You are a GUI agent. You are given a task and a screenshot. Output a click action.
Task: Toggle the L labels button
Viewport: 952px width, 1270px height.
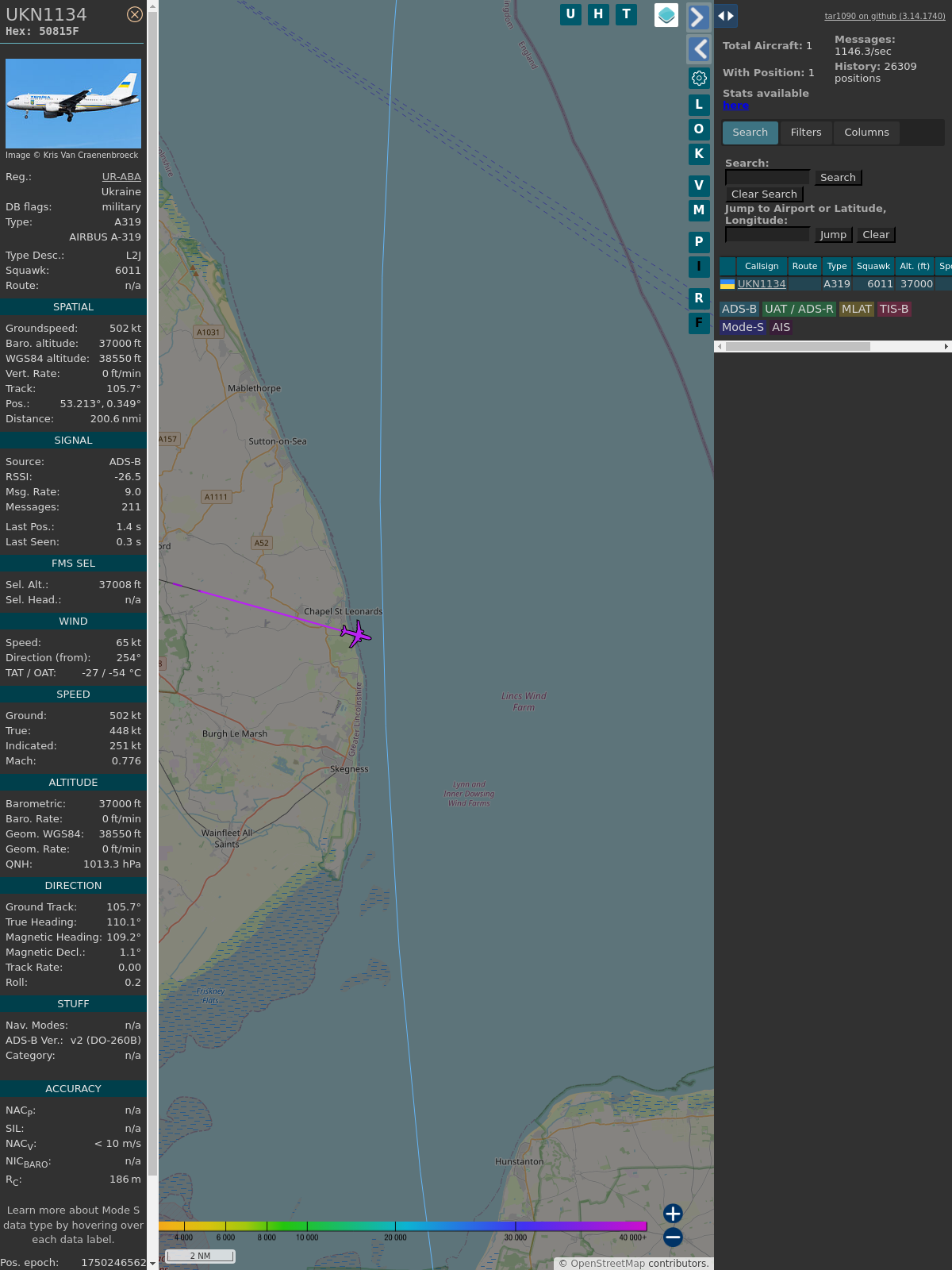(x=699, y=105)
